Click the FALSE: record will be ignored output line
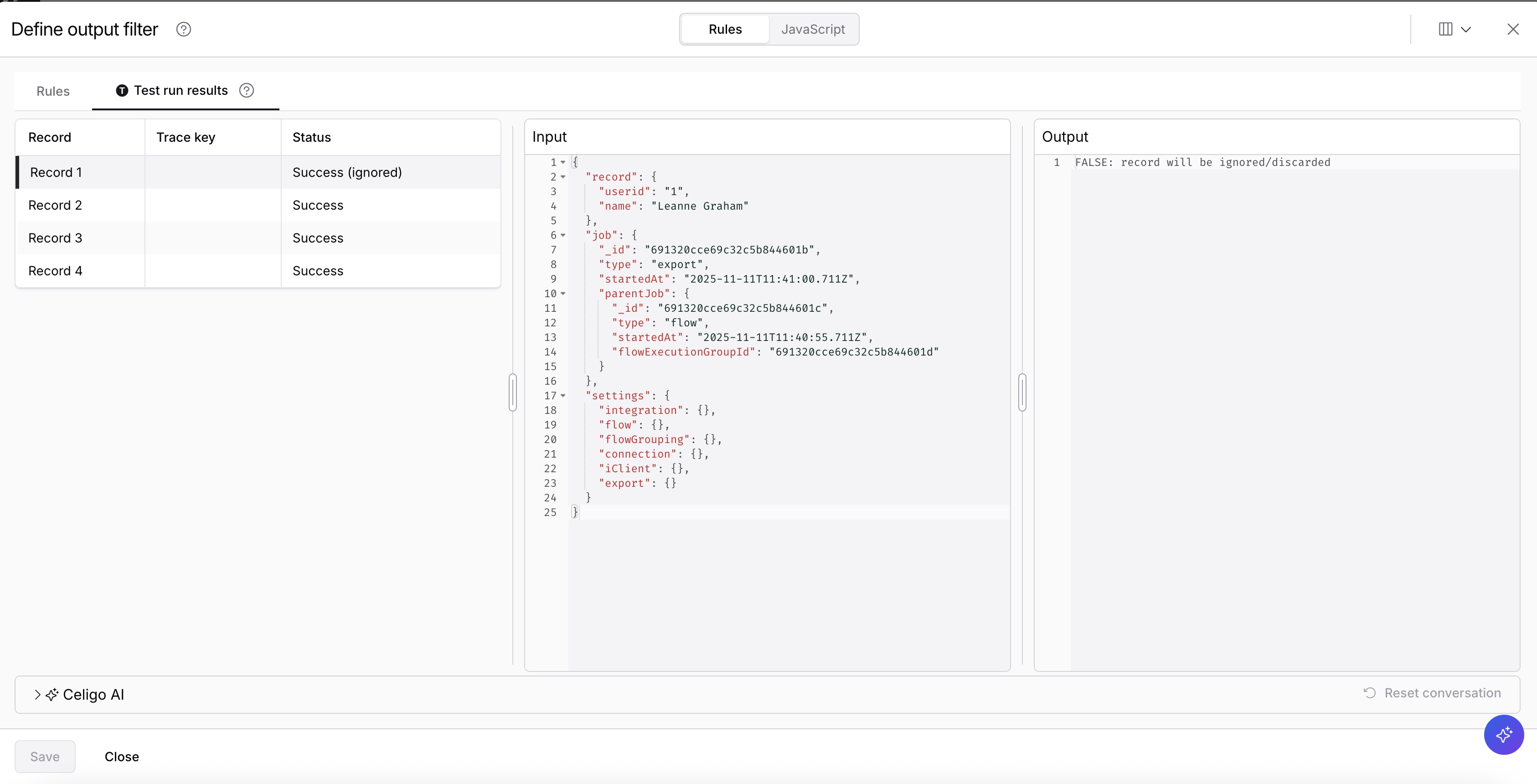Screen dimensions: 1537x784 (x=1203, y=162)
